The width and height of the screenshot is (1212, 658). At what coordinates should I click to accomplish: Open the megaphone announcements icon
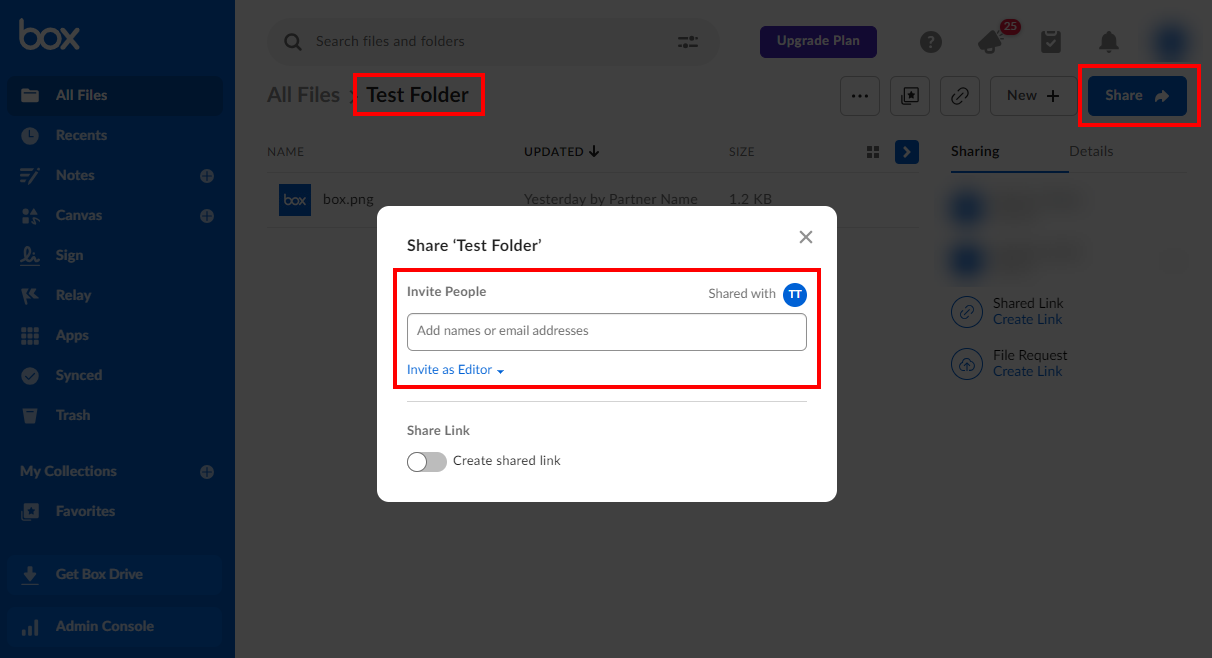991,42
